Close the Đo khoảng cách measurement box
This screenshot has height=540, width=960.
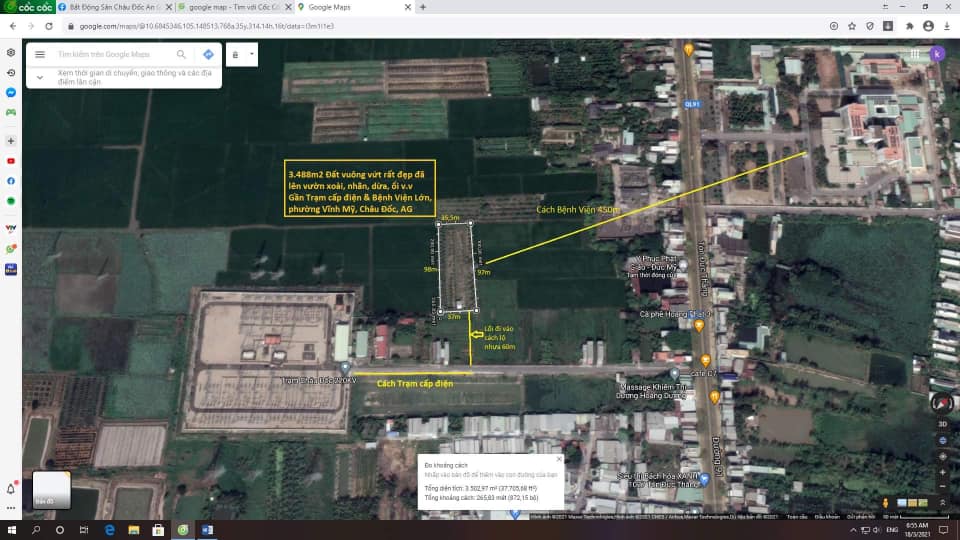[558, 459]
